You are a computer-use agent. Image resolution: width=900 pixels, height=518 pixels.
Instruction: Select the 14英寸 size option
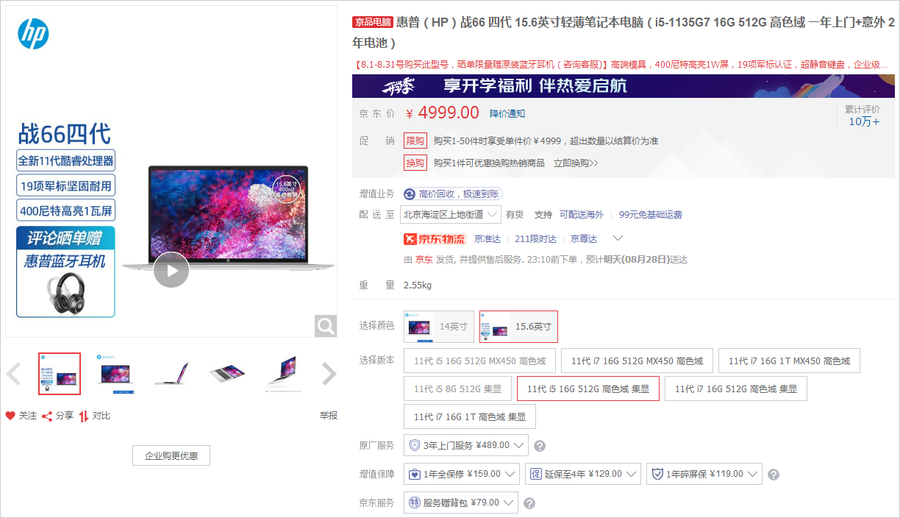coord(440,326)
